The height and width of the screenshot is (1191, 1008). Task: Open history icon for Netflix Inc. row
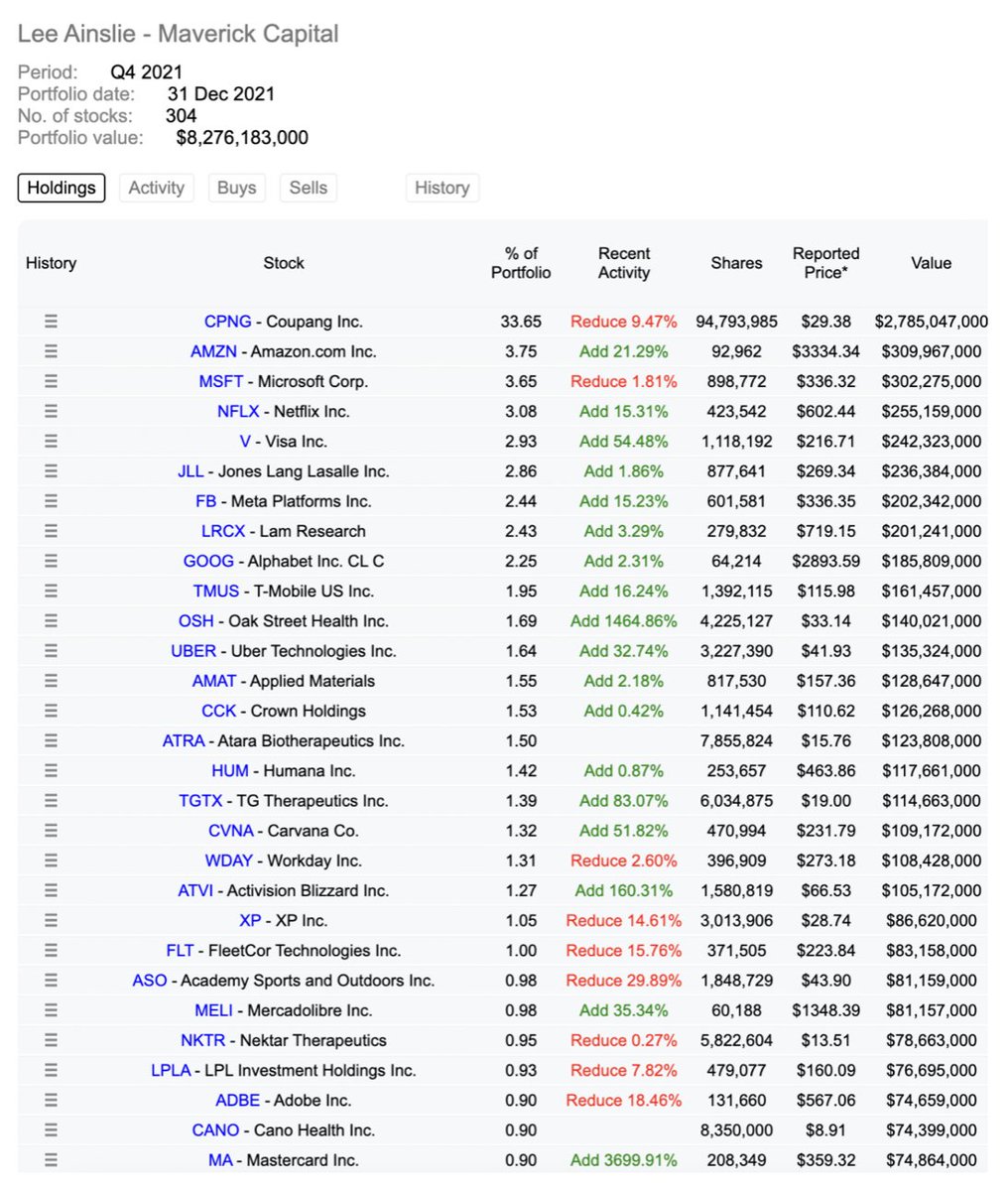(x=51, y=411)
